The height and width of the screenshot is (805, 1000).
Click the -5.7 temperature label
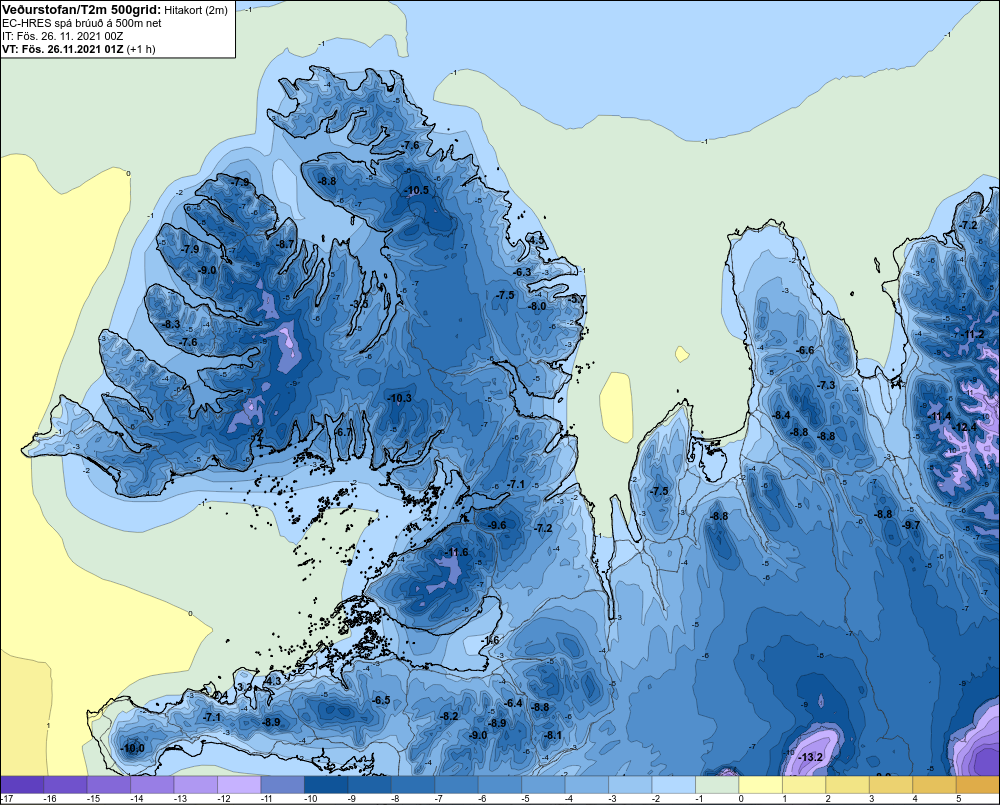(577, 299)
